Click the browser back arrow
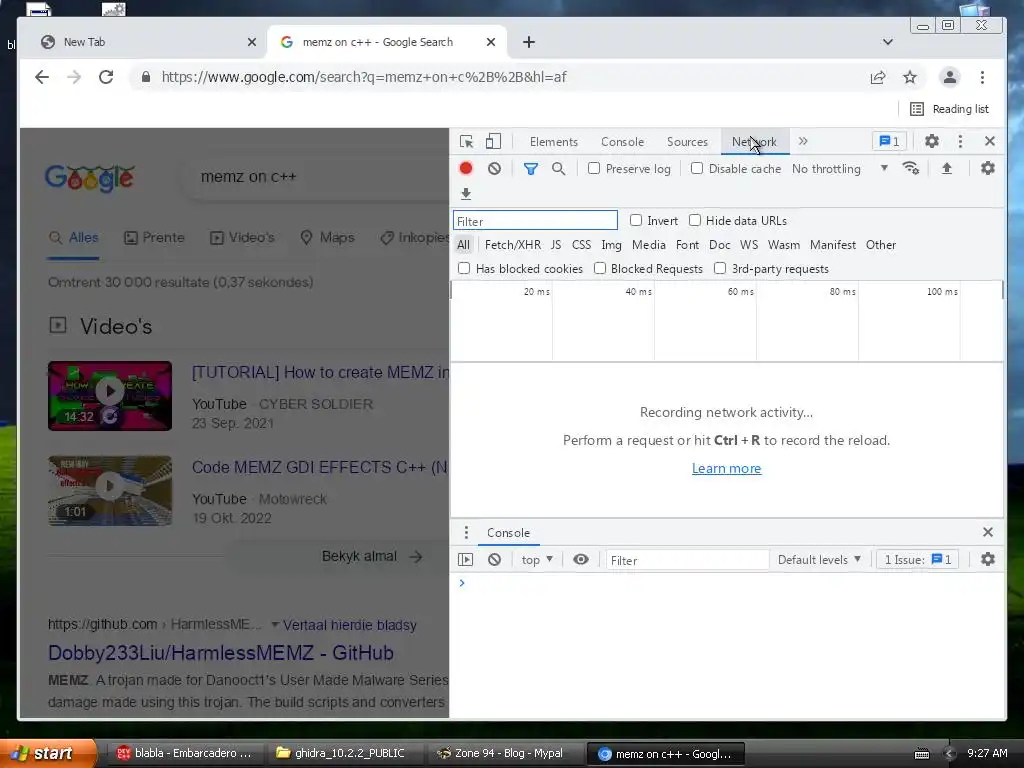Screen dimensions: 1024x768 pos(42,77)
